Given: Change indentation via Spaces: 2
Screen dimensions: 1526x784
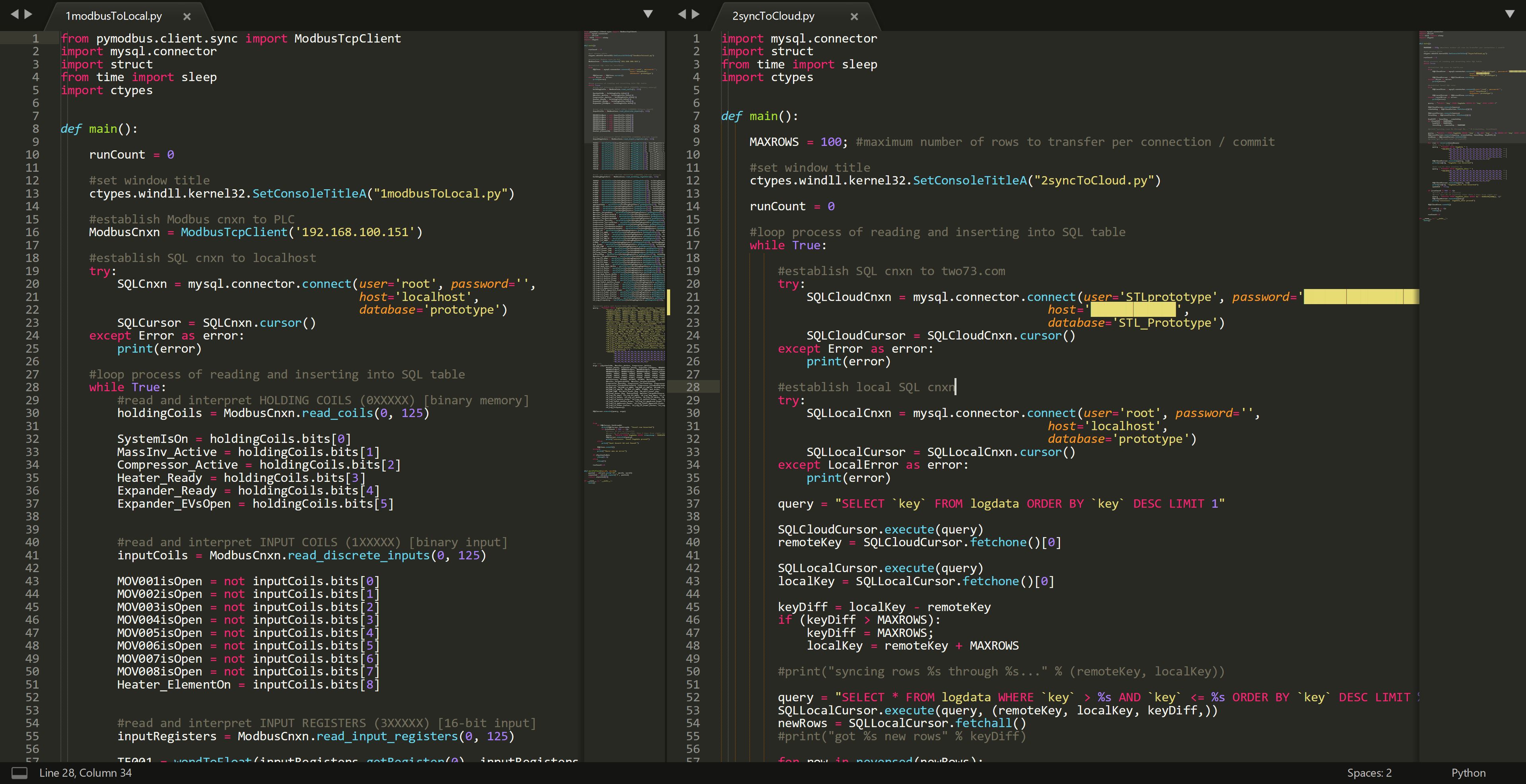Looking at the screenshot, I should pos(1369,773).
